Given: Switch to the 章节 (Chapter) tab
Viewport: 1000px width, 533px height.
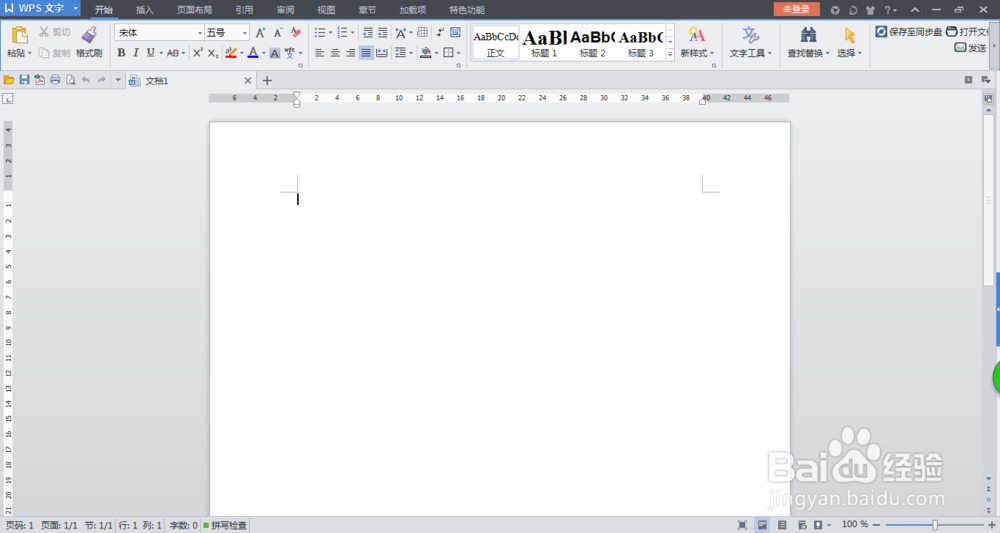Looking at the screenshot, I should point(367,10).
